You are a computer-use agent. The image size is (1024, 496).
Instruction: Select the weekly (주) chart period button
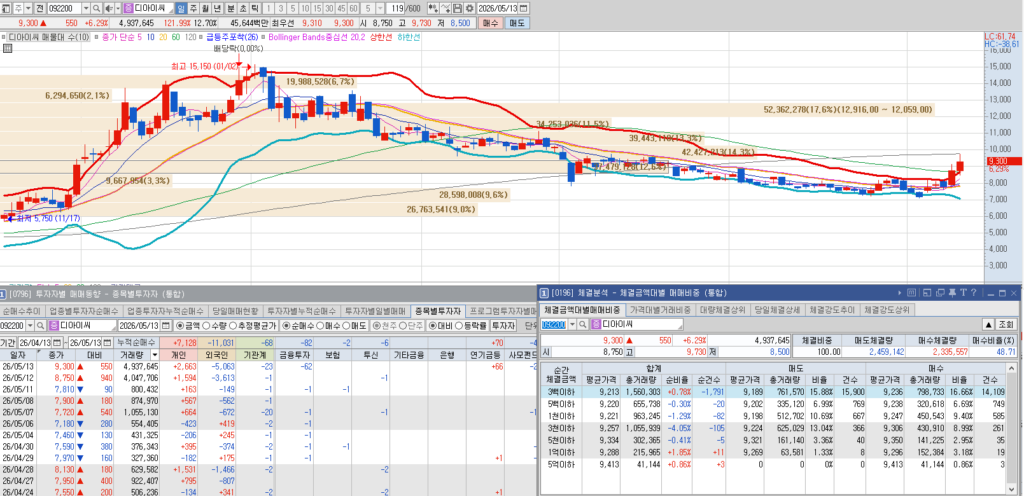point(193,8)
